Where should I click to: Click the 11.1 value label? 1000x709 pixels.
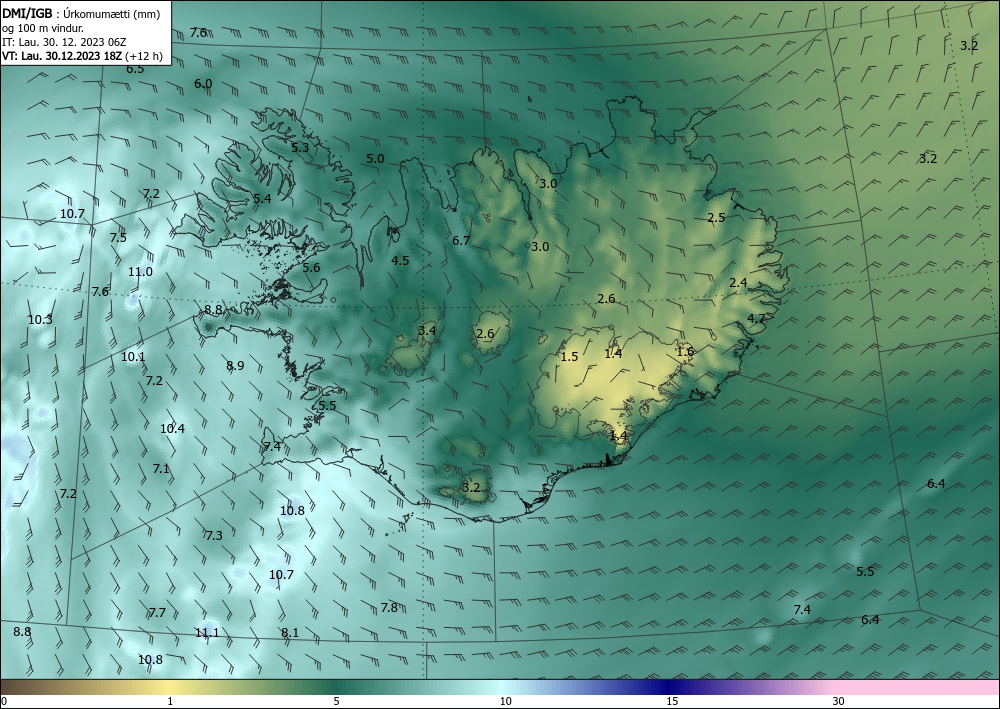(x=207, y=632)
